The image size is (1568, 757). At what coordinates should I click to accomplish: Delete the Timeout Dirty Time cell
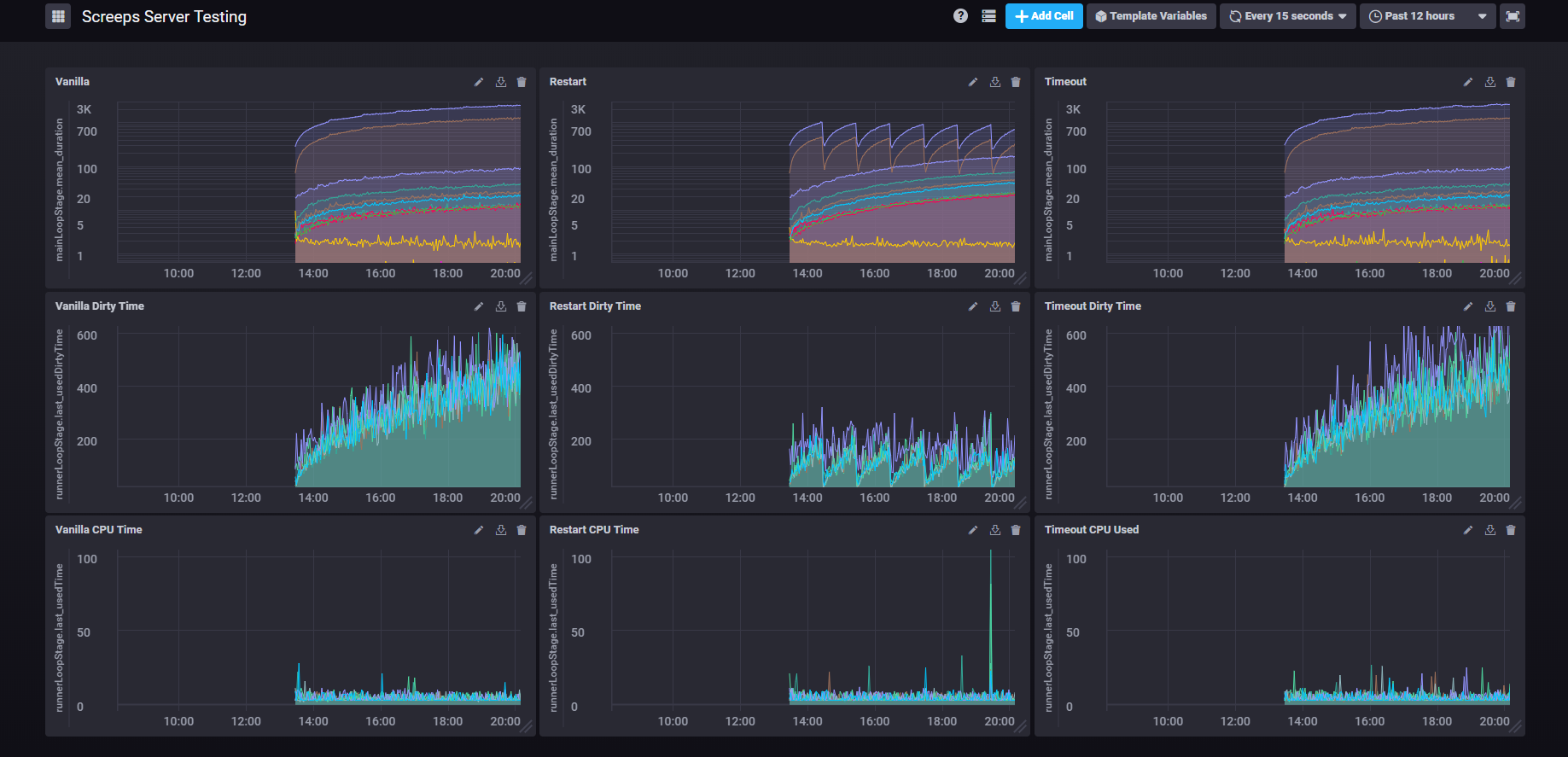(x=1511, y=306)
